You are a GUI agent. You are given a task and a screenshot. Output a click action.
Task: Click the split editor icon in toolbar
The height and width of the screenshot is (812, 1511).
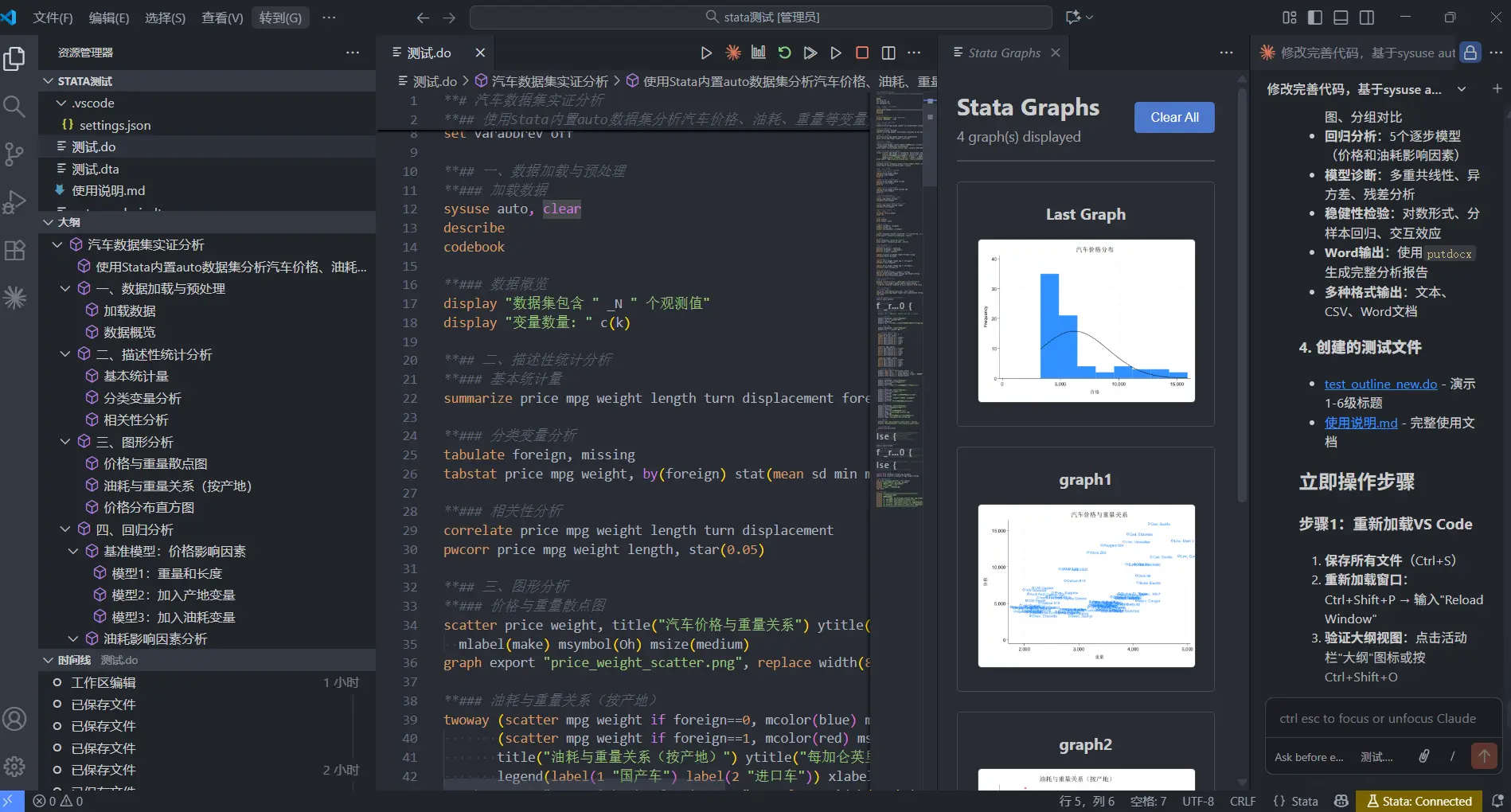pos(888,53)
